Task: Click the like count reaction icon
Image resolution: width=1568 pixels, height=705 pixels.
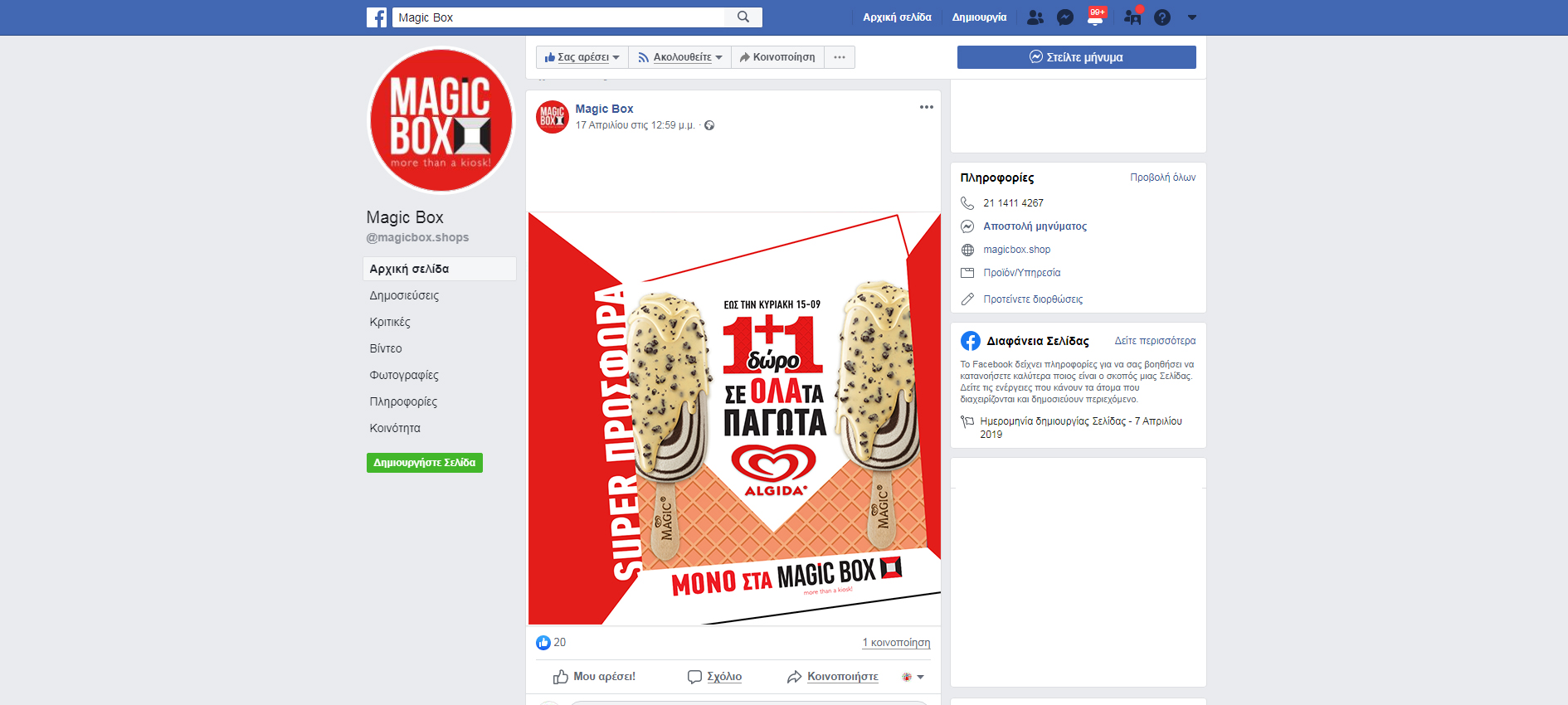Action: coord(543,643)
